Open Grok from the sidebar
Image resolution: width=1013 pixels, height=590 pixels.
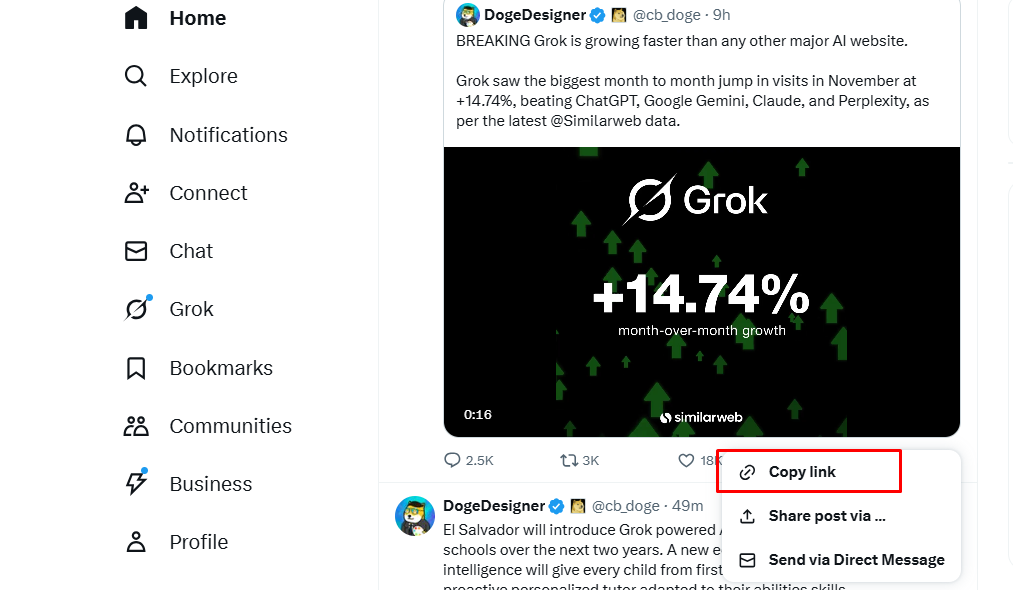(190, 309)
